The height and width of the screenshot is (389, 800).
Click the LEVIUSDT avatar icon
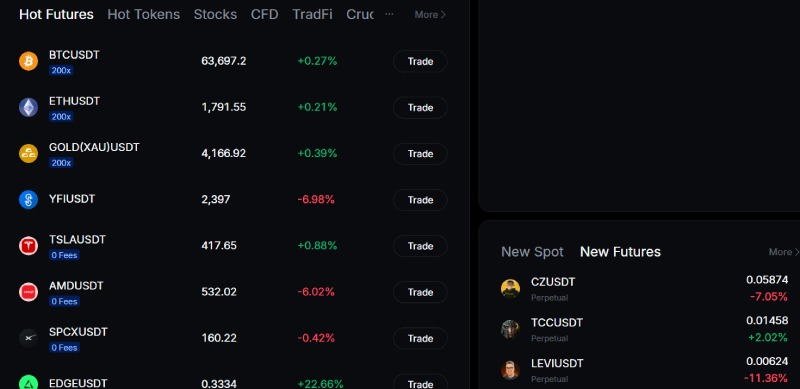point(510,370)
